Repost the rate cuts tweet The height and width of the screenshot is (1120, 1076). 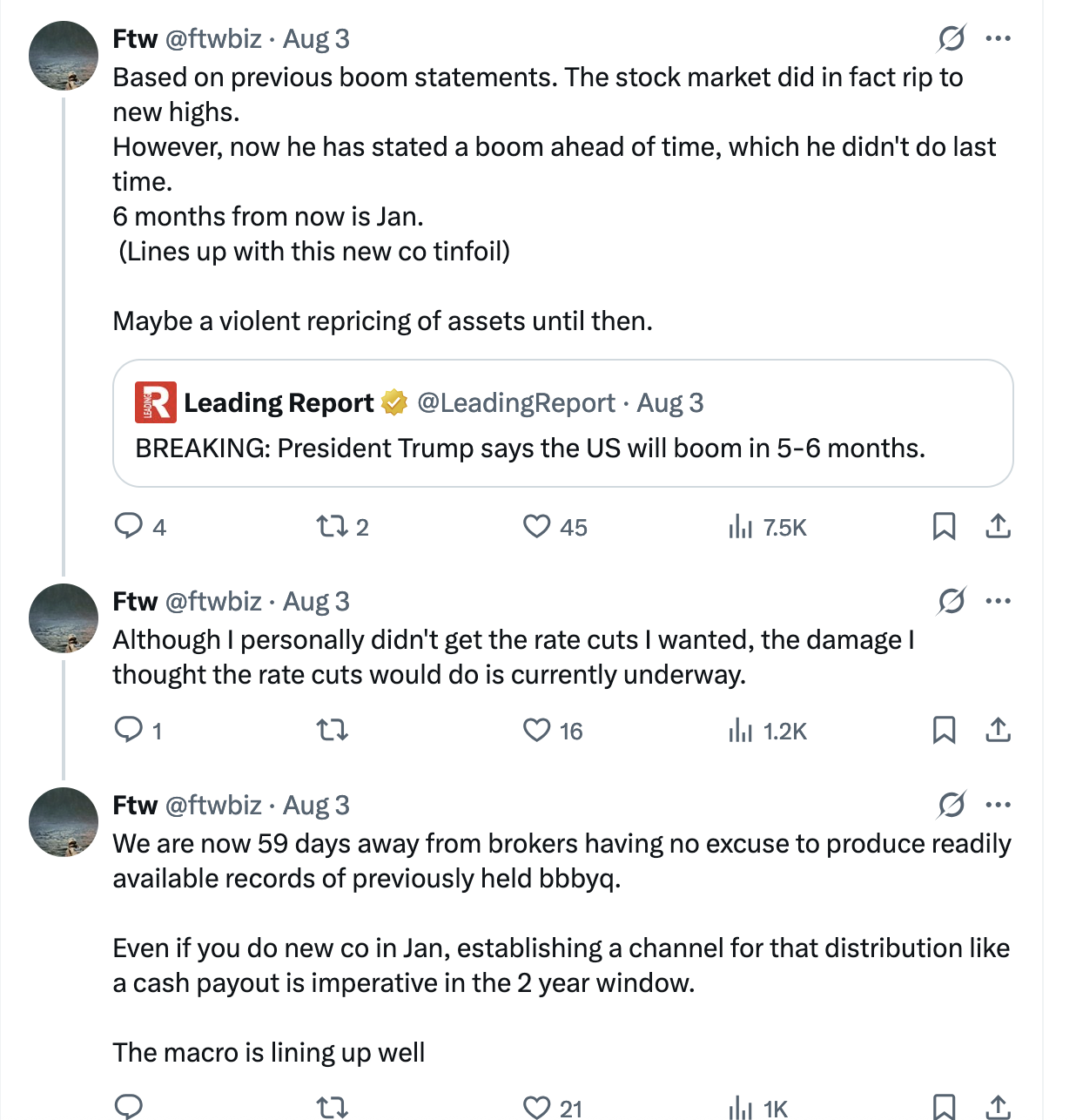(x=331, y=729)
